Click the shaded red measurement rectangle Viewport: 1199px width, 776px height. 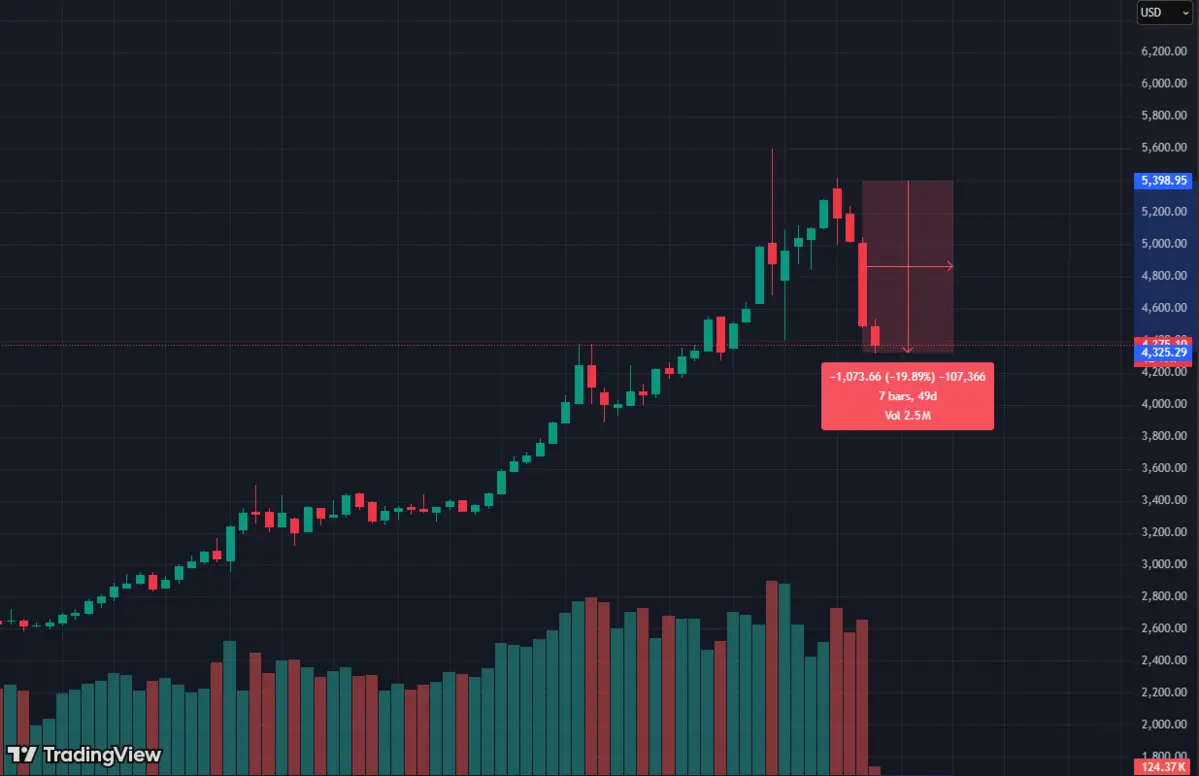pos(930,220)
